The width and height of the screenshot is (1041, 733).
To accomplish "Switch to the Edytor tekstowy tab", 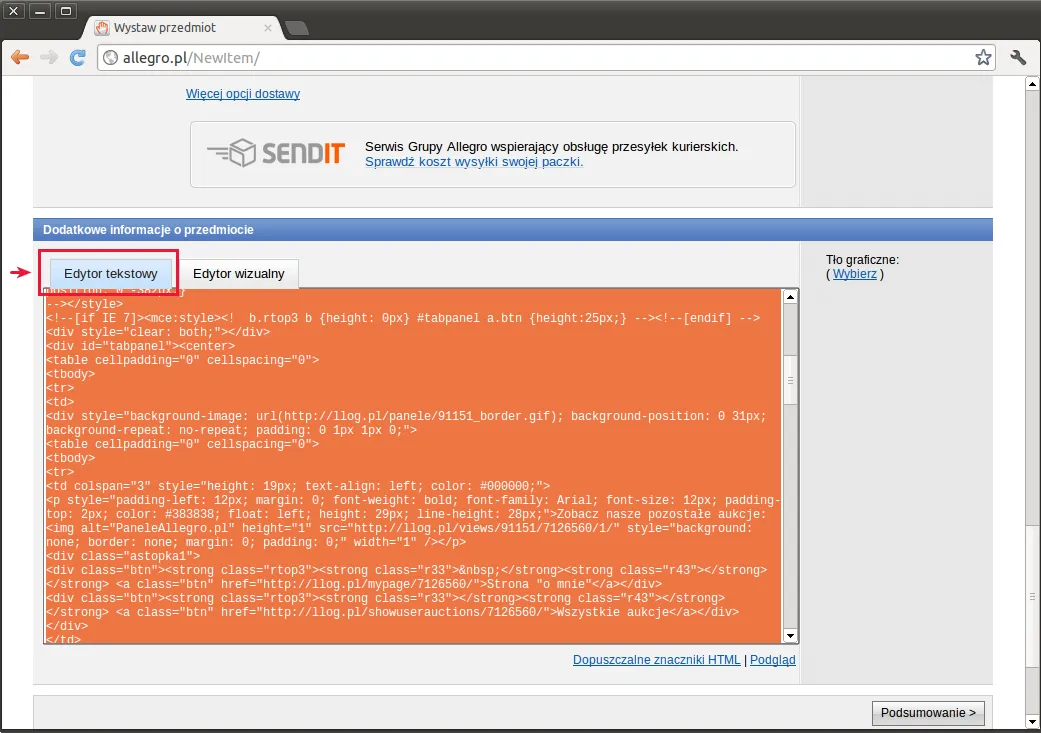I will coord(111,273).
